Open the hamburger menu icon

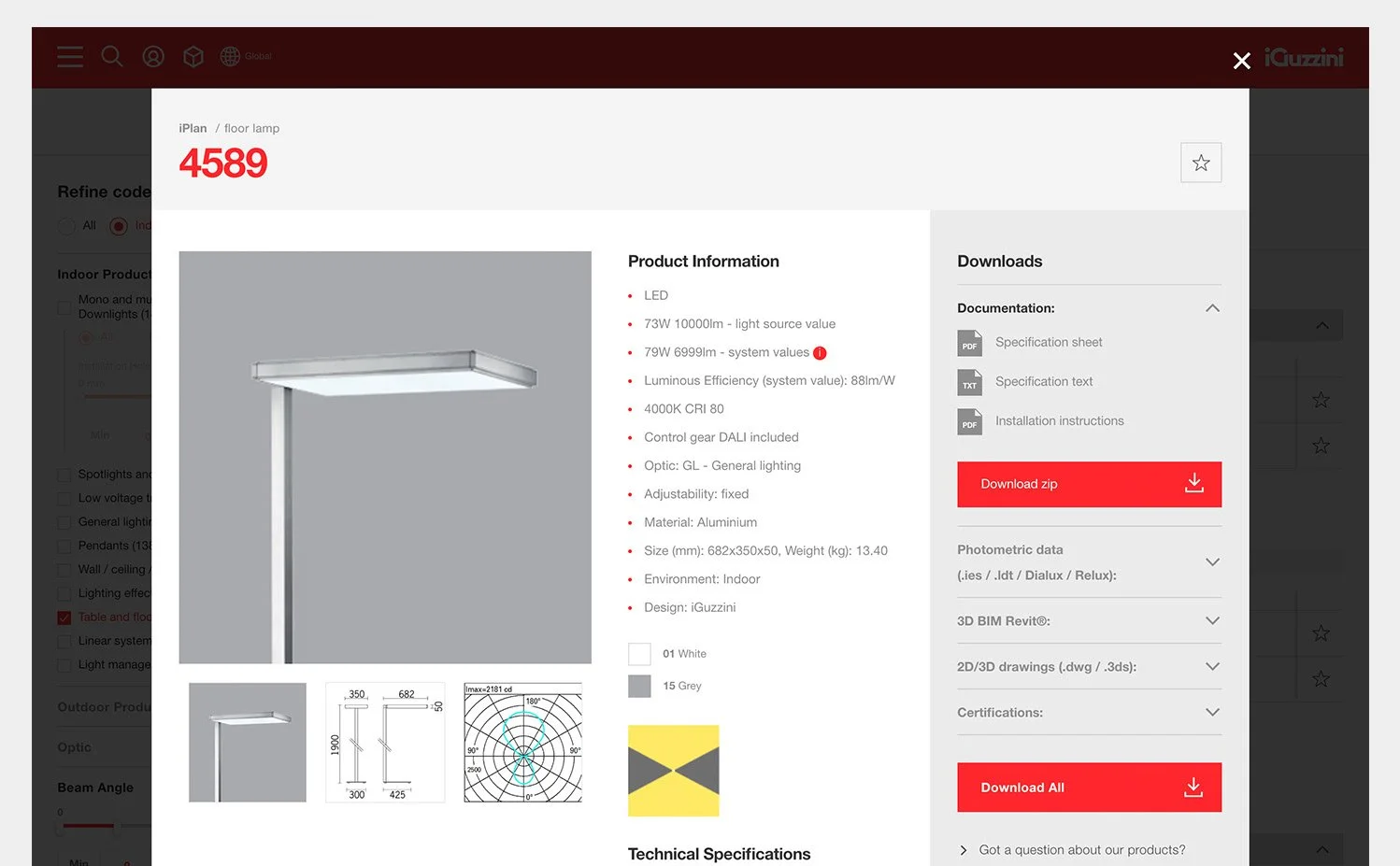(x=70, y=57)
